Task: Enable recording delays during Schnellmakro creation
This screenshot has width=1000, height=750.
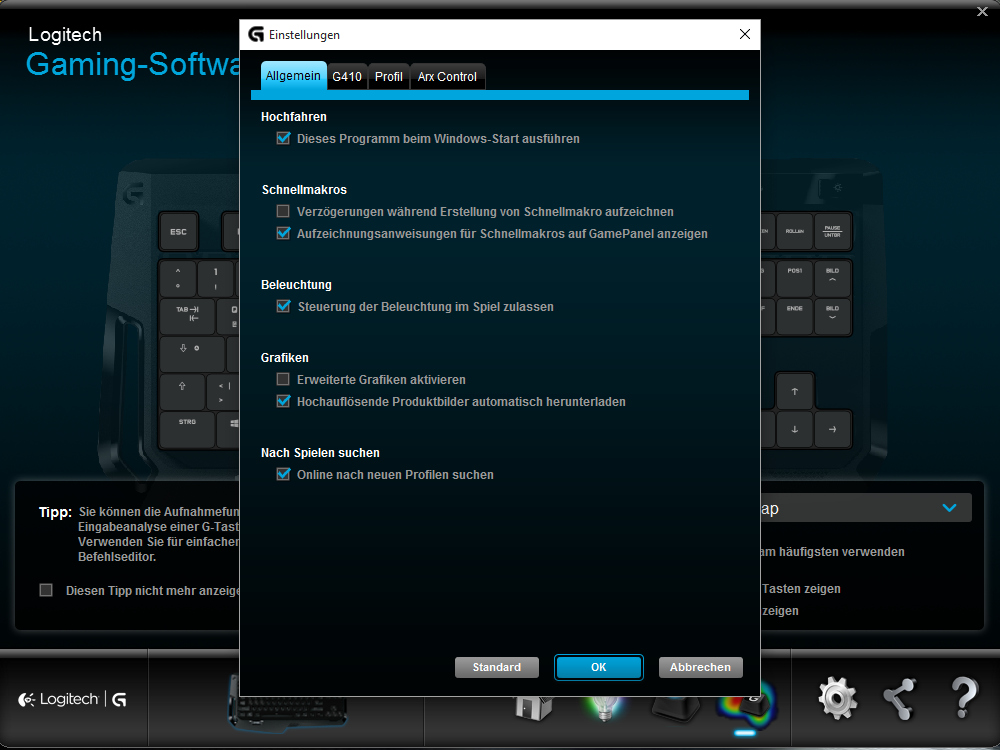Action: (283, 211)
